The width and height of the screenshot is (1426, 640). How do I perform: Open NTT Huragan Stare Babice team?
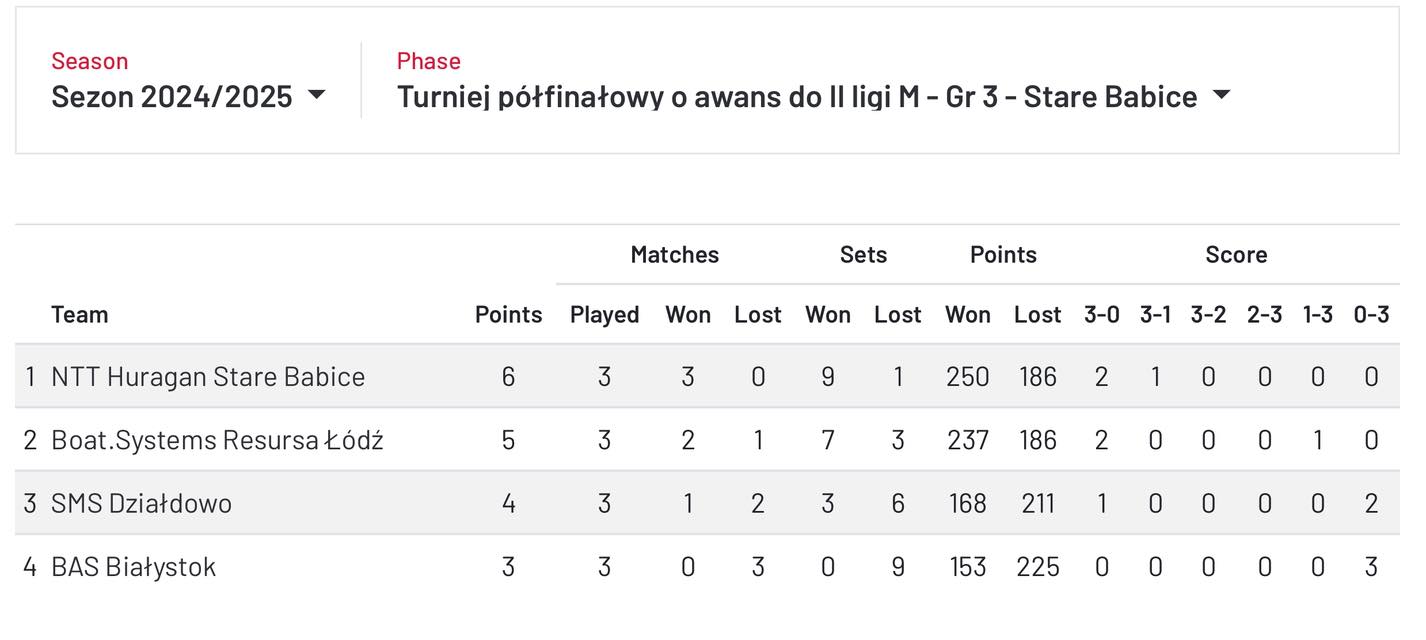(208, 377)
